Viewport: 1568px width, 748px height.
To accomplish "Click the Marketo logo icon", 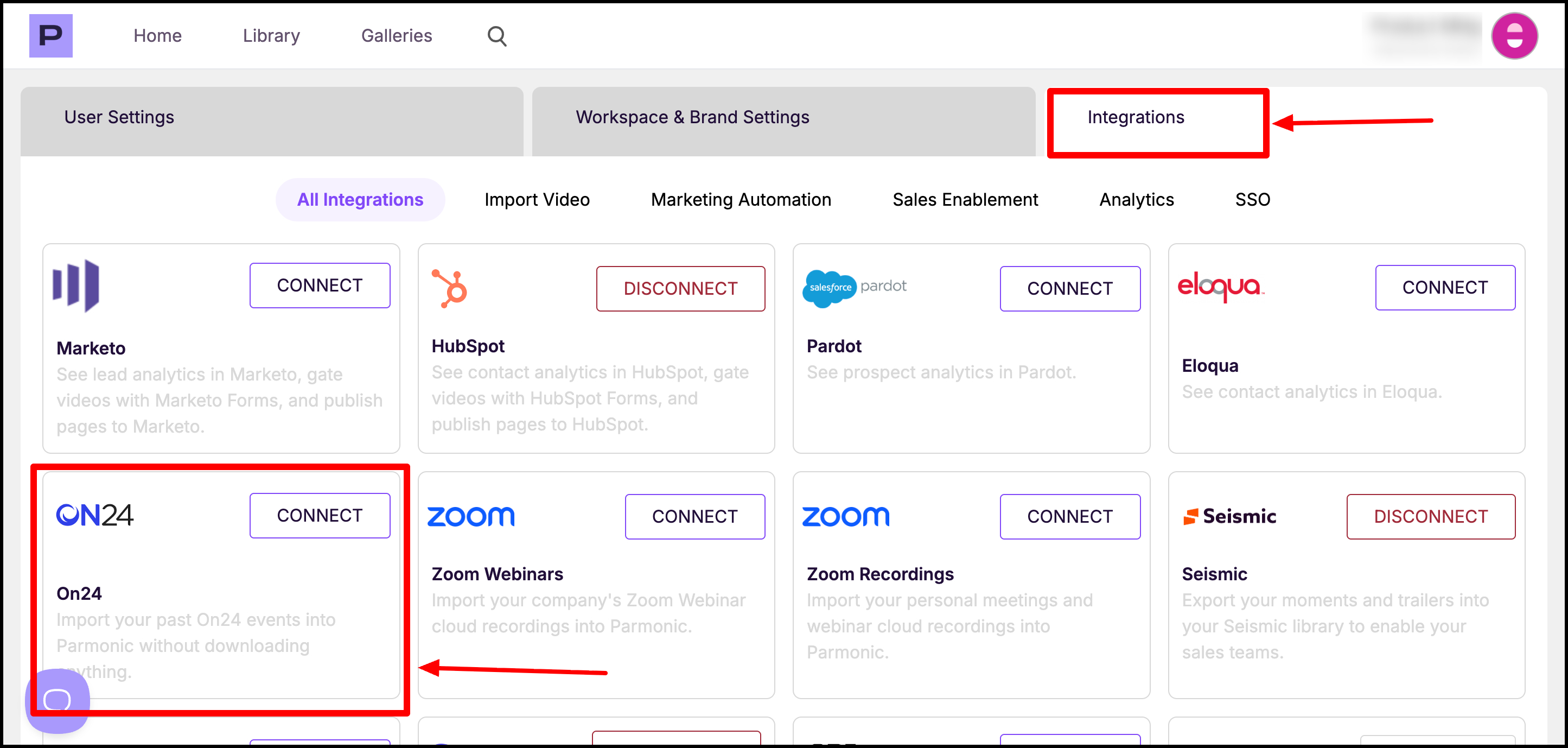I will pyautogui.click(x=76, y=286).
